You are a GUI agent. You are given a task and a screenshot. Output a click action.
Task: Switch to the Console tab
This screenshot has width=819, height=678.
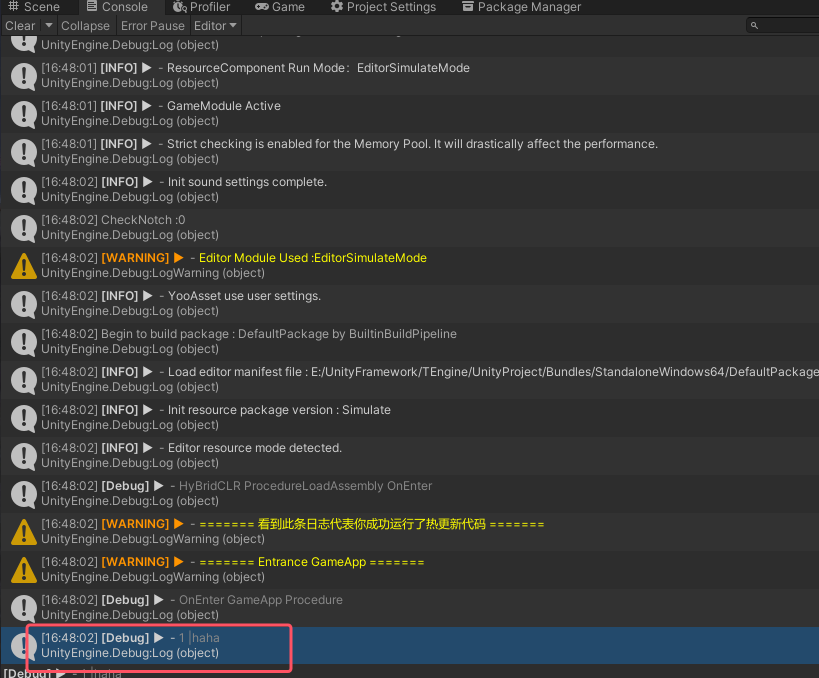tap(118, 7)
